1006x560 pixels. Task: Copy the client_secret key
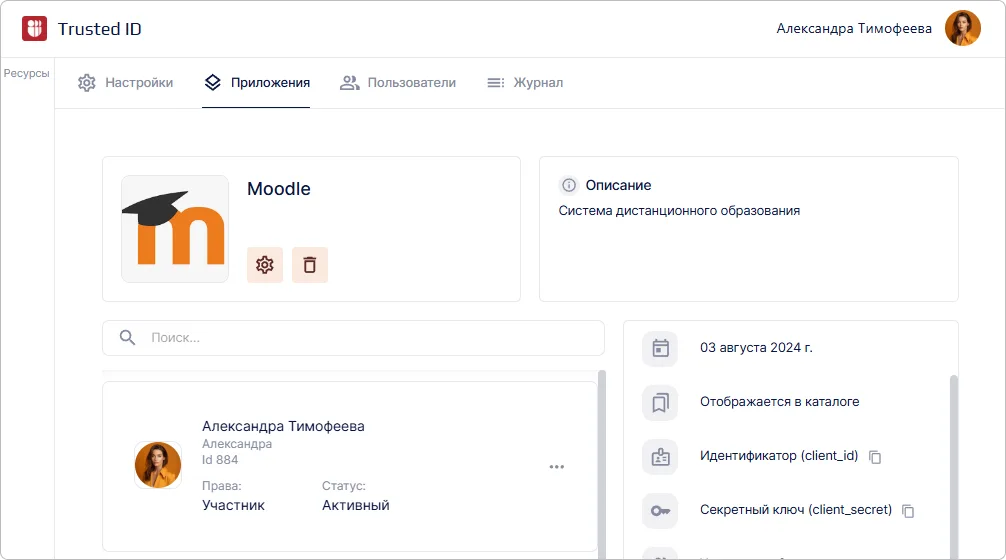(908, 511)
